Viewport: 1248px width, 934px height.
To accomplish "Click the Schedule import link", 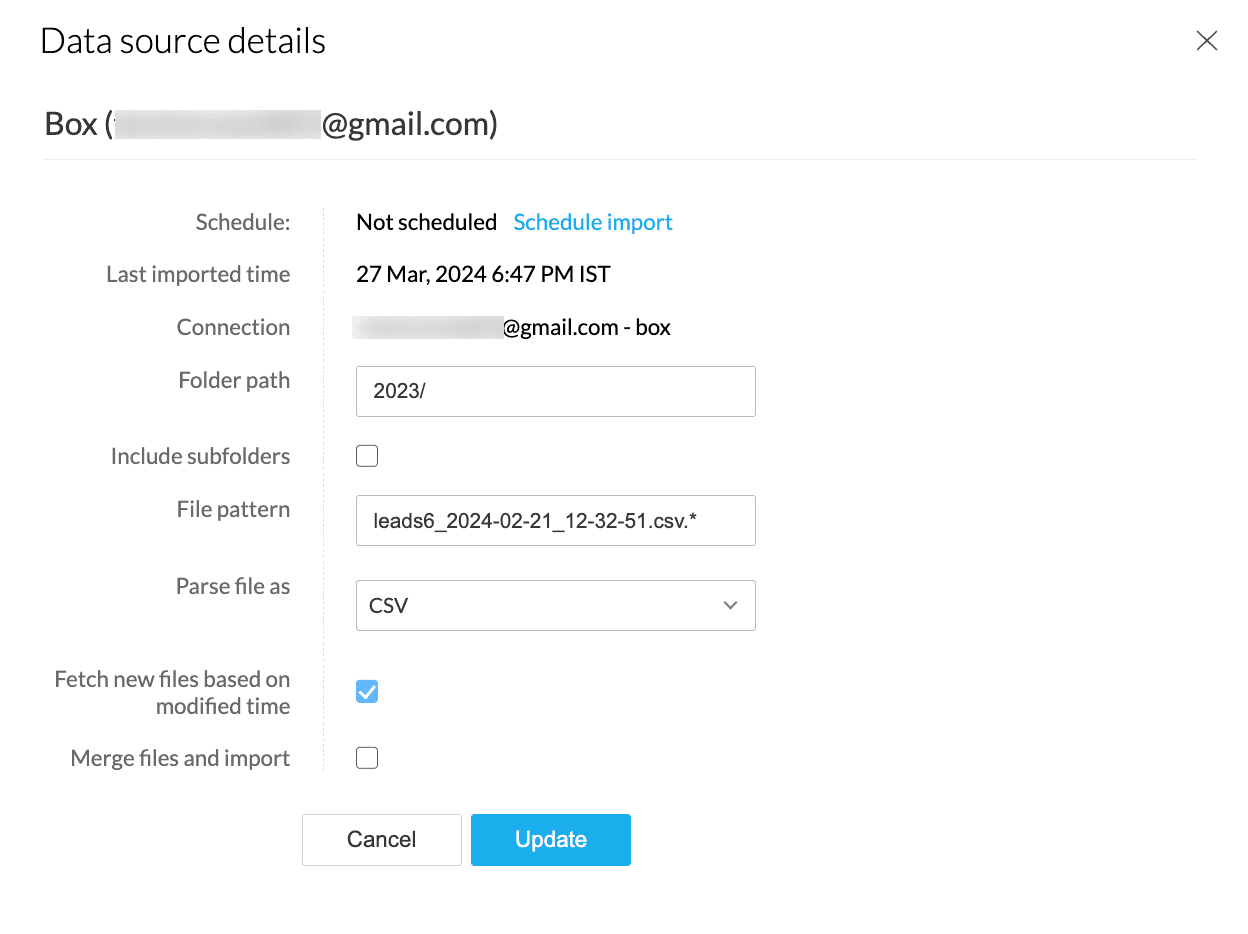I will [592, 222].
